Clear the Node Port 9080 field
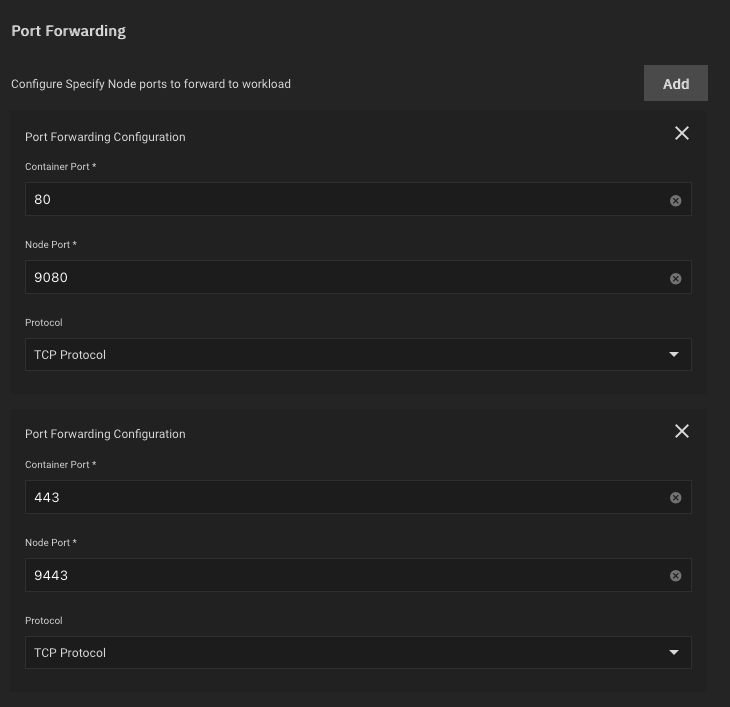Image resolution: width=730 pixels, height=707 pixels. coord(676,279)
